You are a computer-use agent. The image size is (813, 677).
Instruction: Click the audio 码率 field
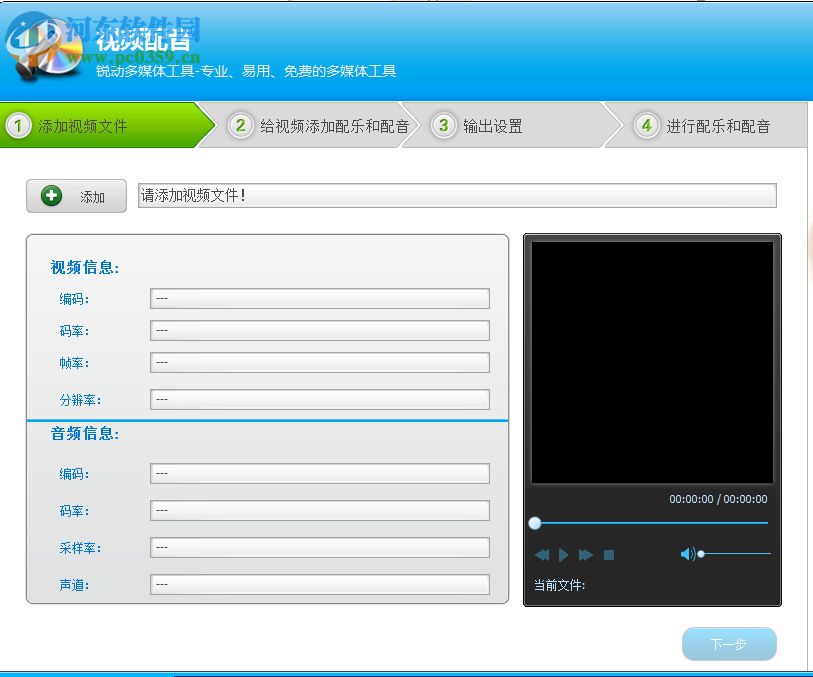(x=320, y=511)
